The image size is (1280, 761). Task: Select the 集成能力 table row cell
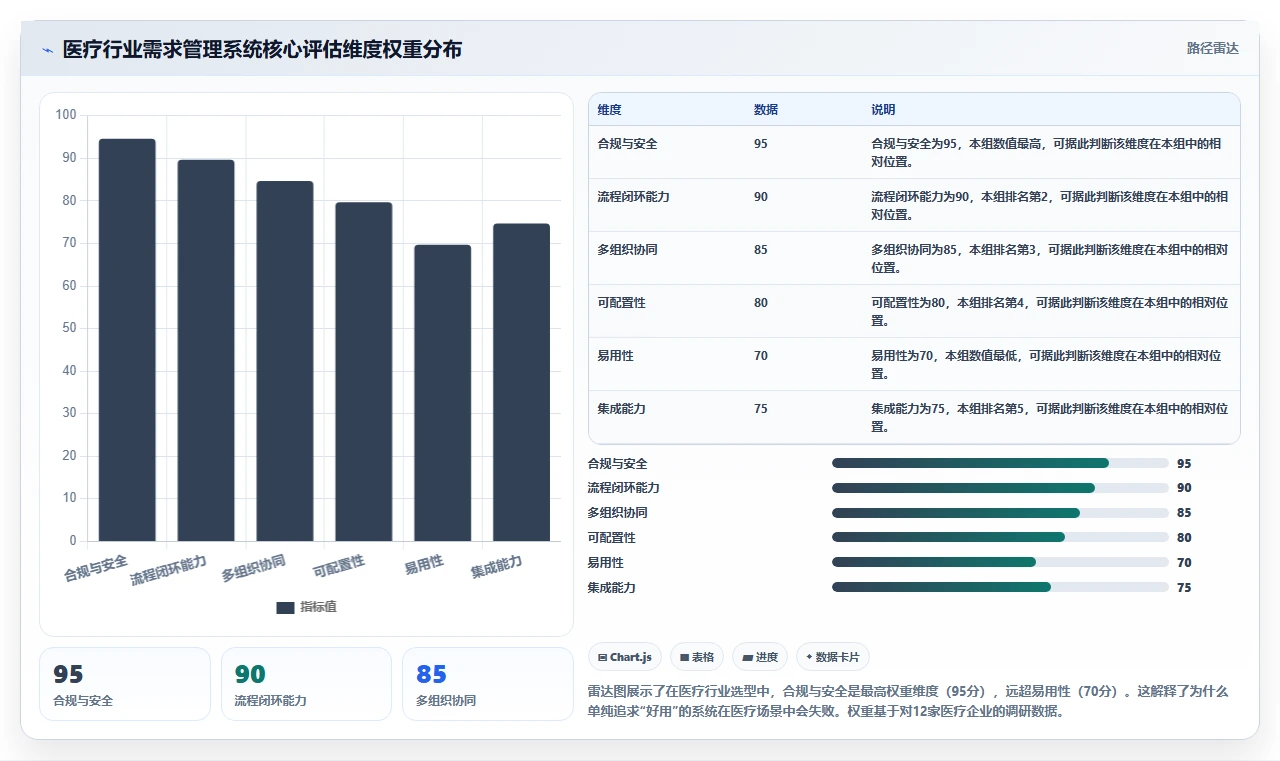click(621, 409)
